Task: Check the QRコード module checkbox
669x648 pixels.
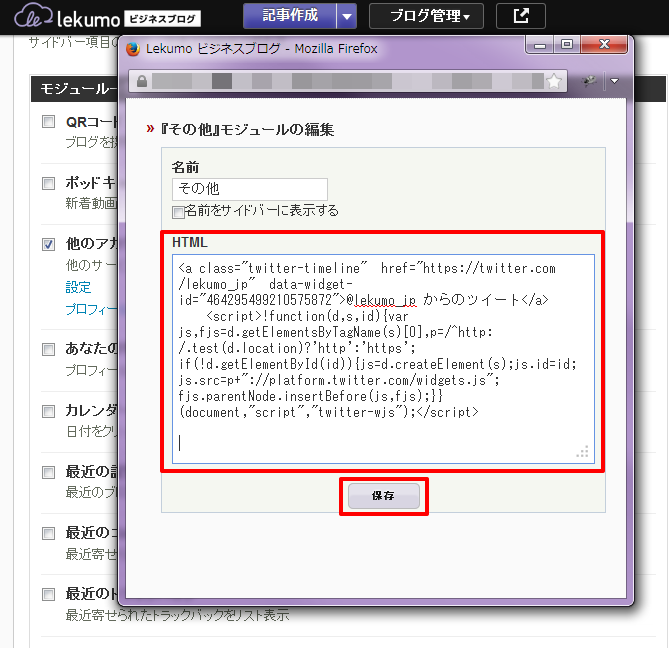Action: (48, 122)
